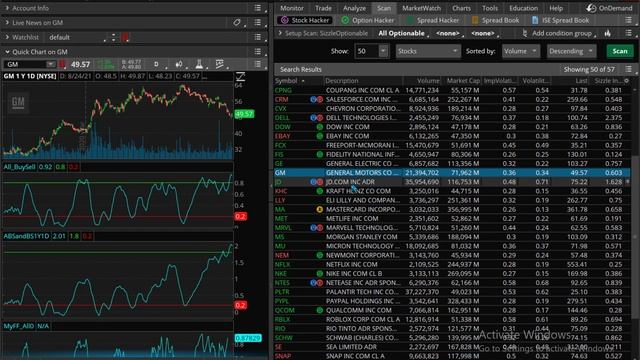The height and width of the screenshot is (360, 640).
Task: Open the Stocks type dropdown
Action: [428, 51]
